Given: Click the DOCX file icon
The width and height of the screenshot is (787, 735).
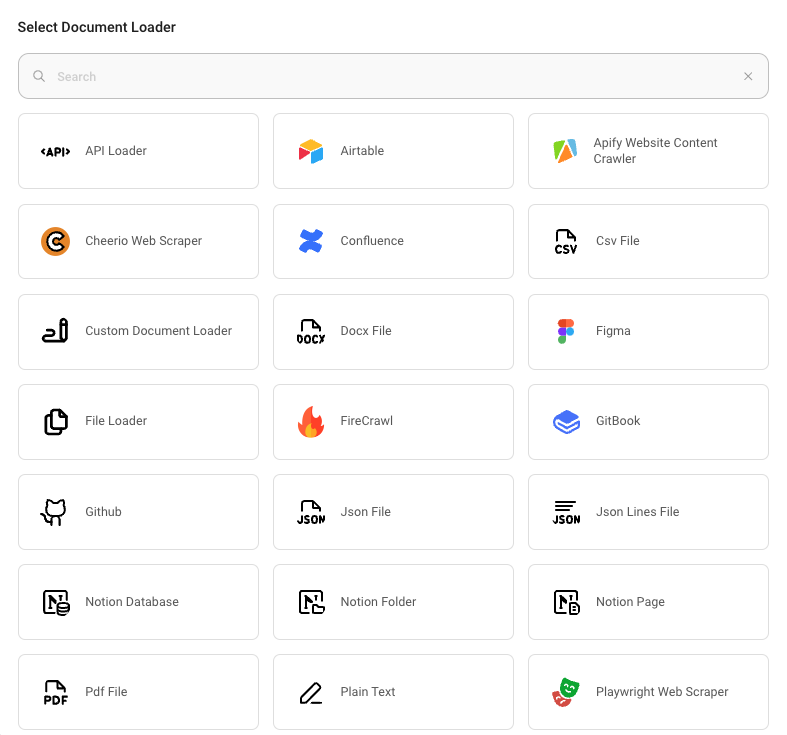Looking at the screenshot, I should point(311,331).
